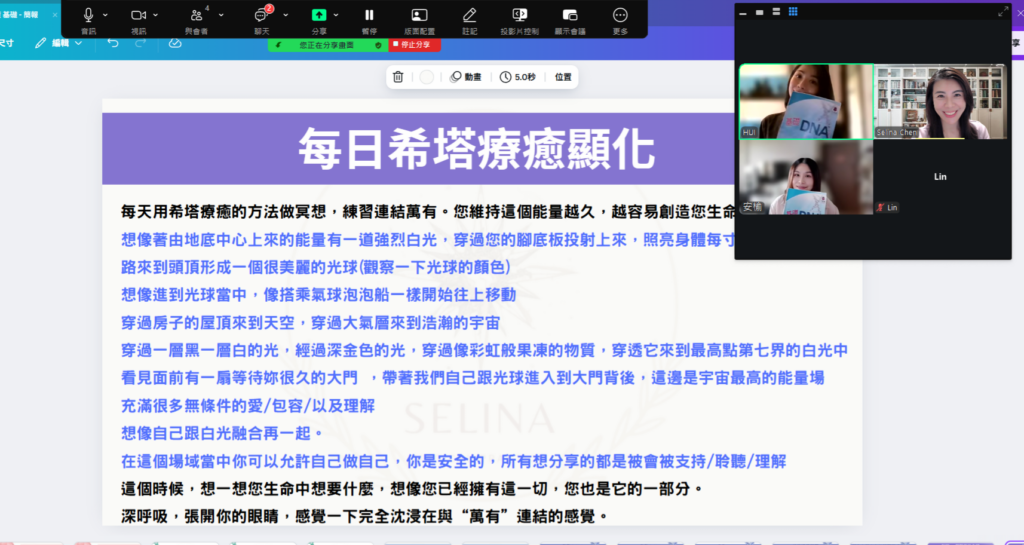Open the annotate pencil tool

470,15
